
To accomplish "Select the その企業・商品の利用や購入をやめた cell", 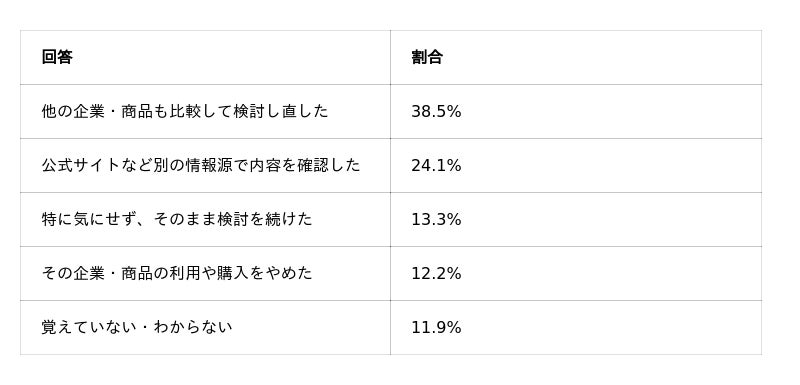I will click(x=205, y=274).
